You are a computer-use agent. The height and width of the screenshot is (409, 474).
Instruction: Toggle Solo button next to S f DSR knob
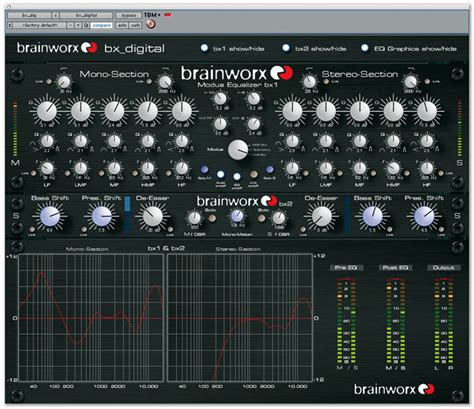pos(262,218)
